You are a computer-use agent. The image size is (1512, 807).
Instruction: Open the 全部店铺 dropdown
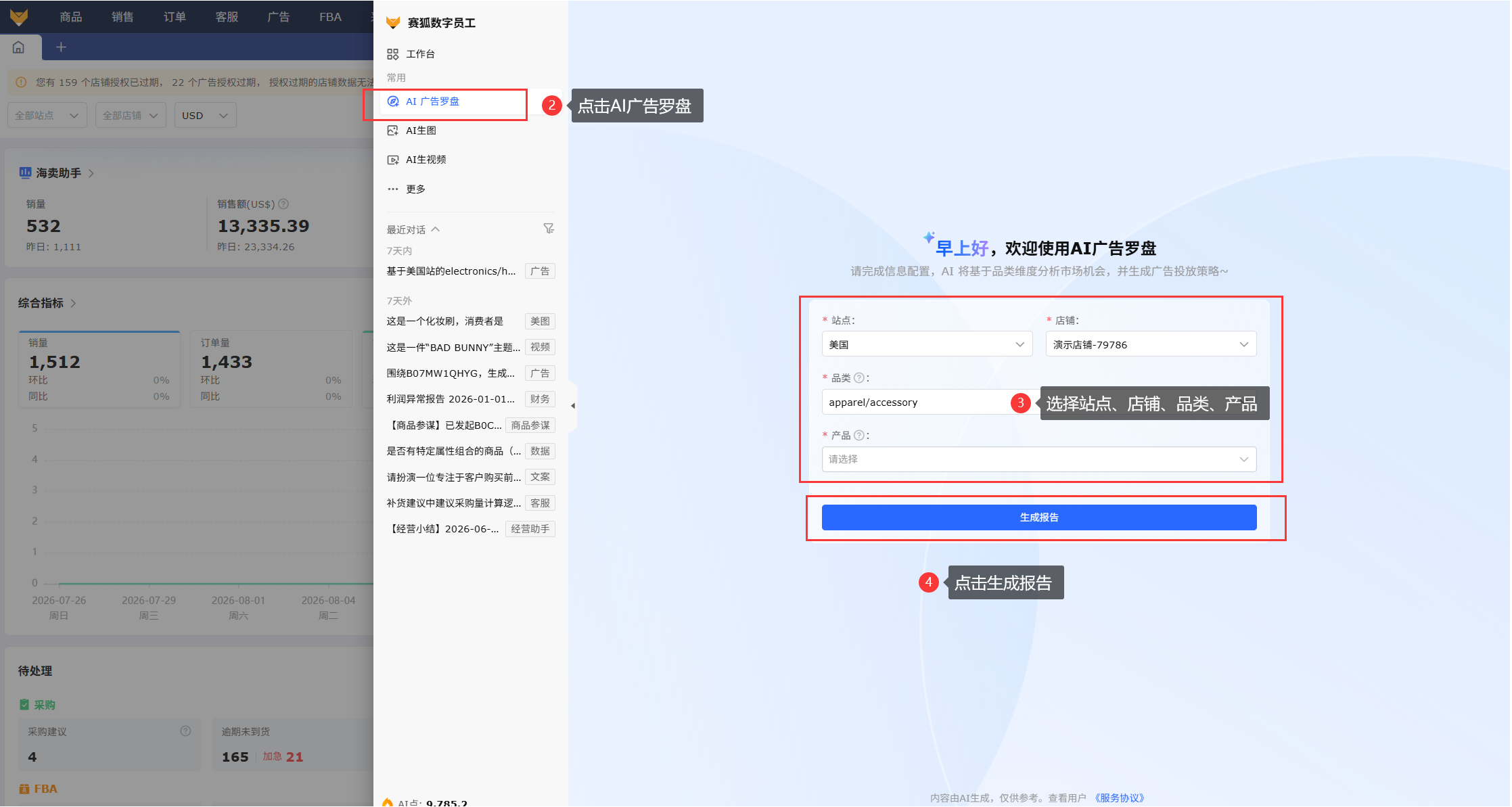point(131,116)
